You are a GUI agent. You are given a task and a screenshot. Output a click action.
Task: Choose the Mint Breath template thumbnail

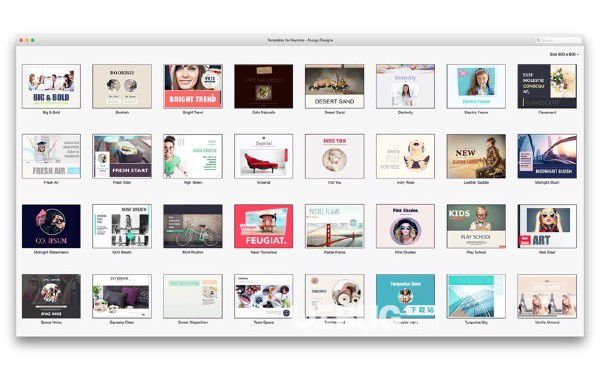point(122,226)
